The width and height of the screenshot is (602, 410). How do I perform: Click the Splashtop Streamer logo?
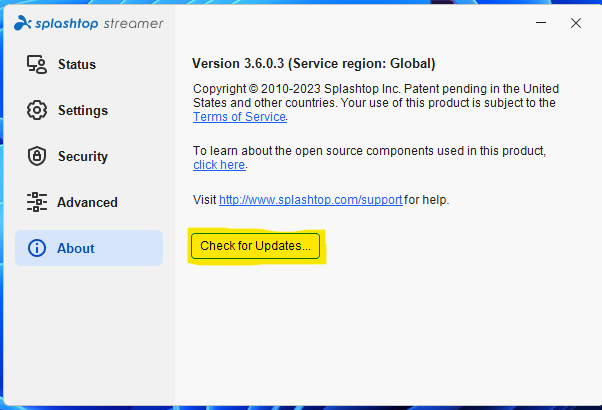tap(89, 23)
